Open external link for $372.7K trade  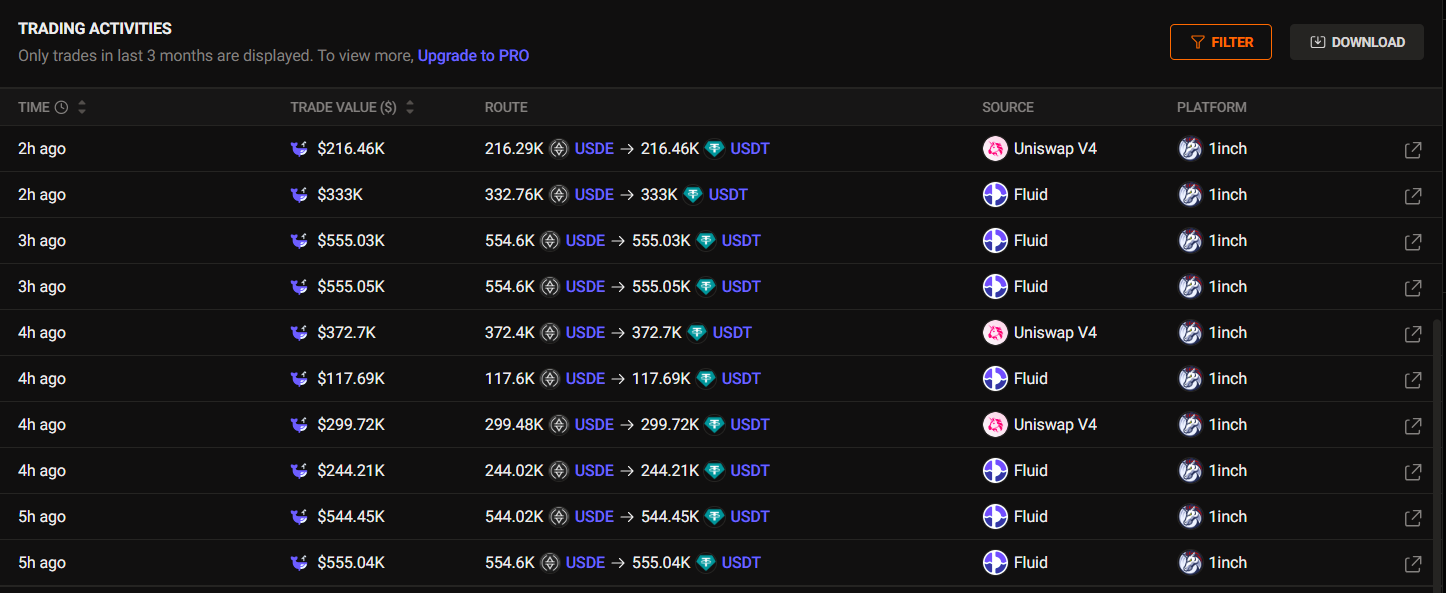click(x=1413, y=334)
